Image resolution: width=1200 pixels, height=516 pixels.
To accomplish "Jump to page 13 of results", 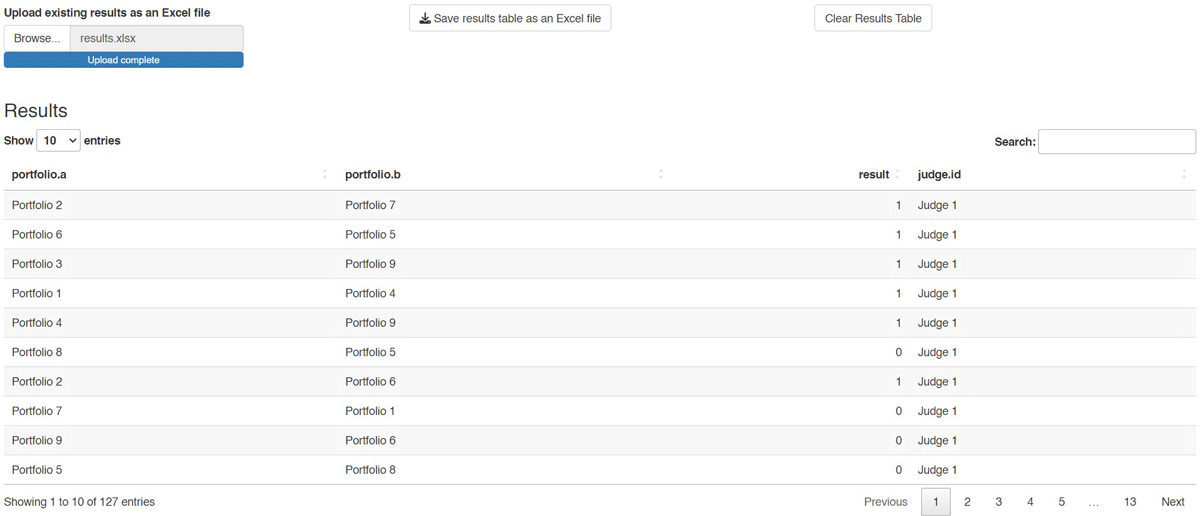I will [x=1130, y=502].
